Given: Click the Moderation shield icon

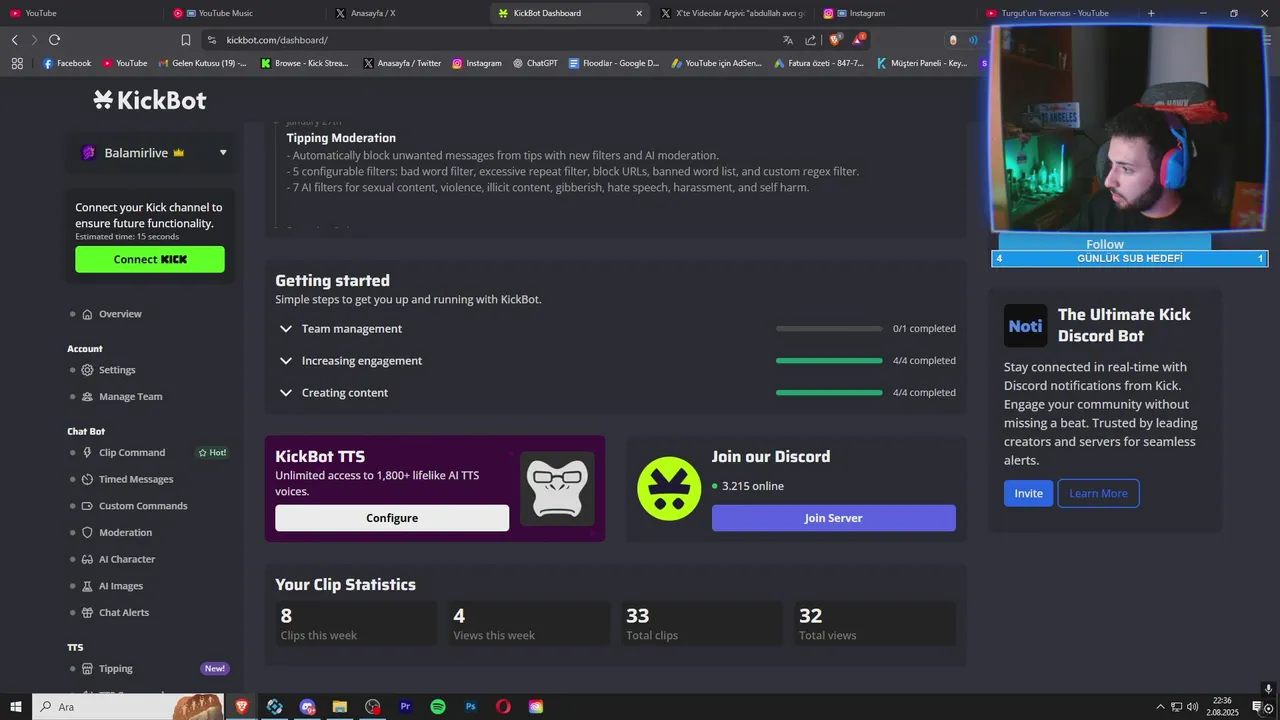Looking at the screenshot, I should [87, 533].
